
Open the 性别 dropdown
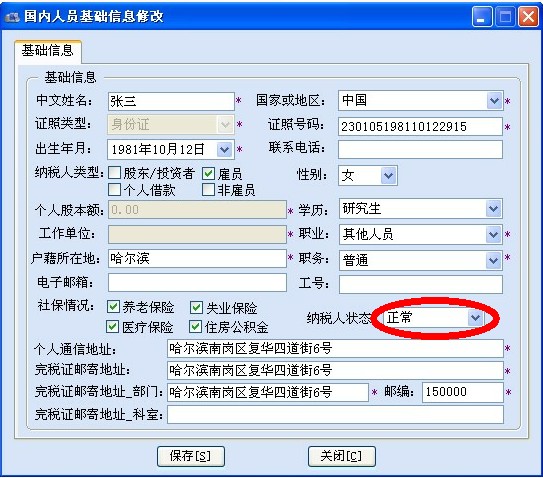(389, 175)
